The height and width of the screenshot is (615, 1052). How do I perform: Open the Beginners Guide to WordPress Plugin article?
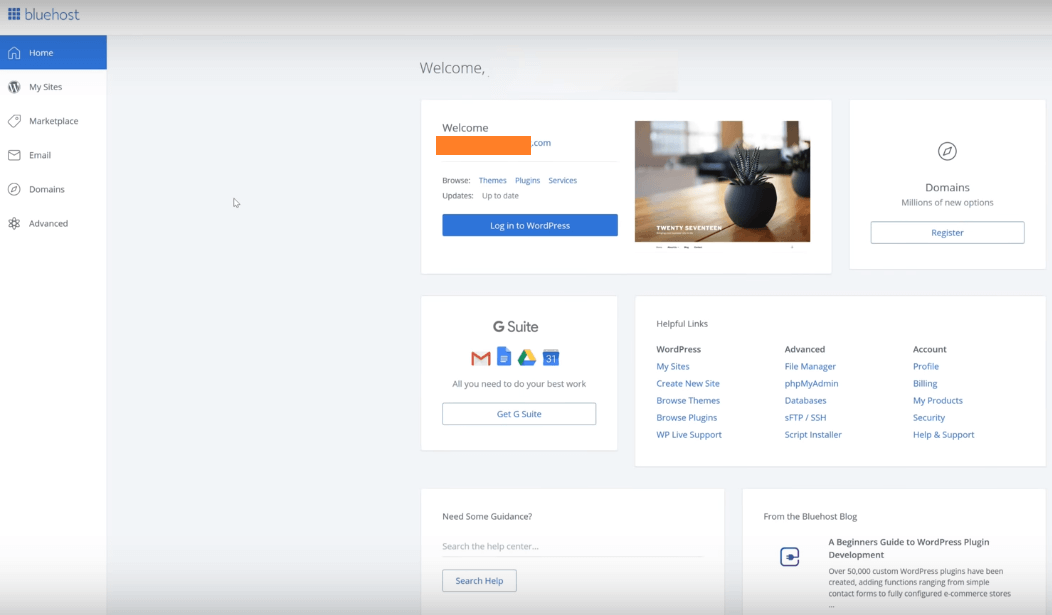[x=908, y=548]
